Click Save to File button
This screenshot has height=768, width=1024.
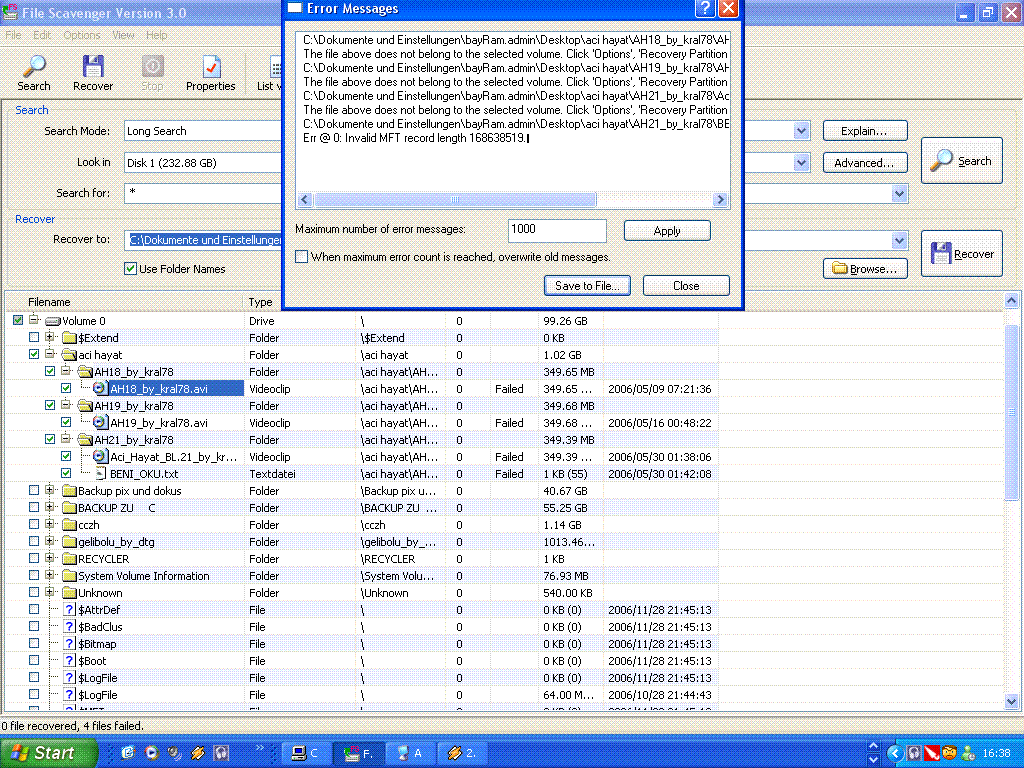click(587, 285)
